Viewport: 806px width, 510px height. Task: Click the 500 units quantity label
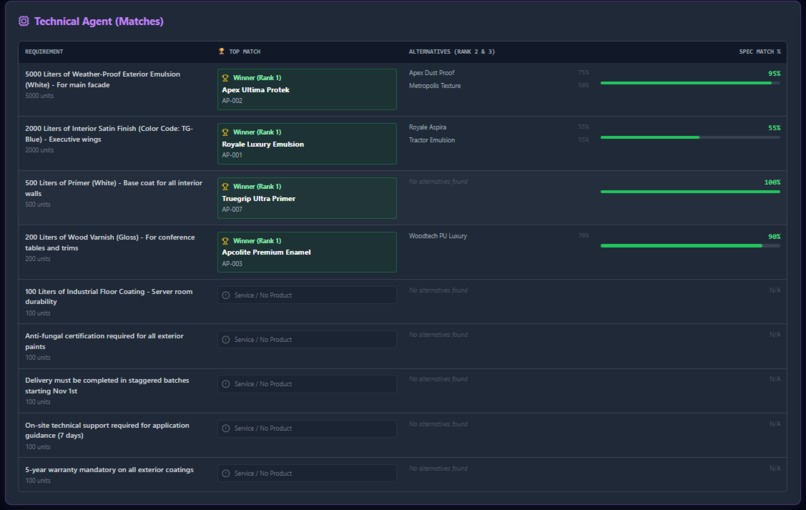point(38,205)
